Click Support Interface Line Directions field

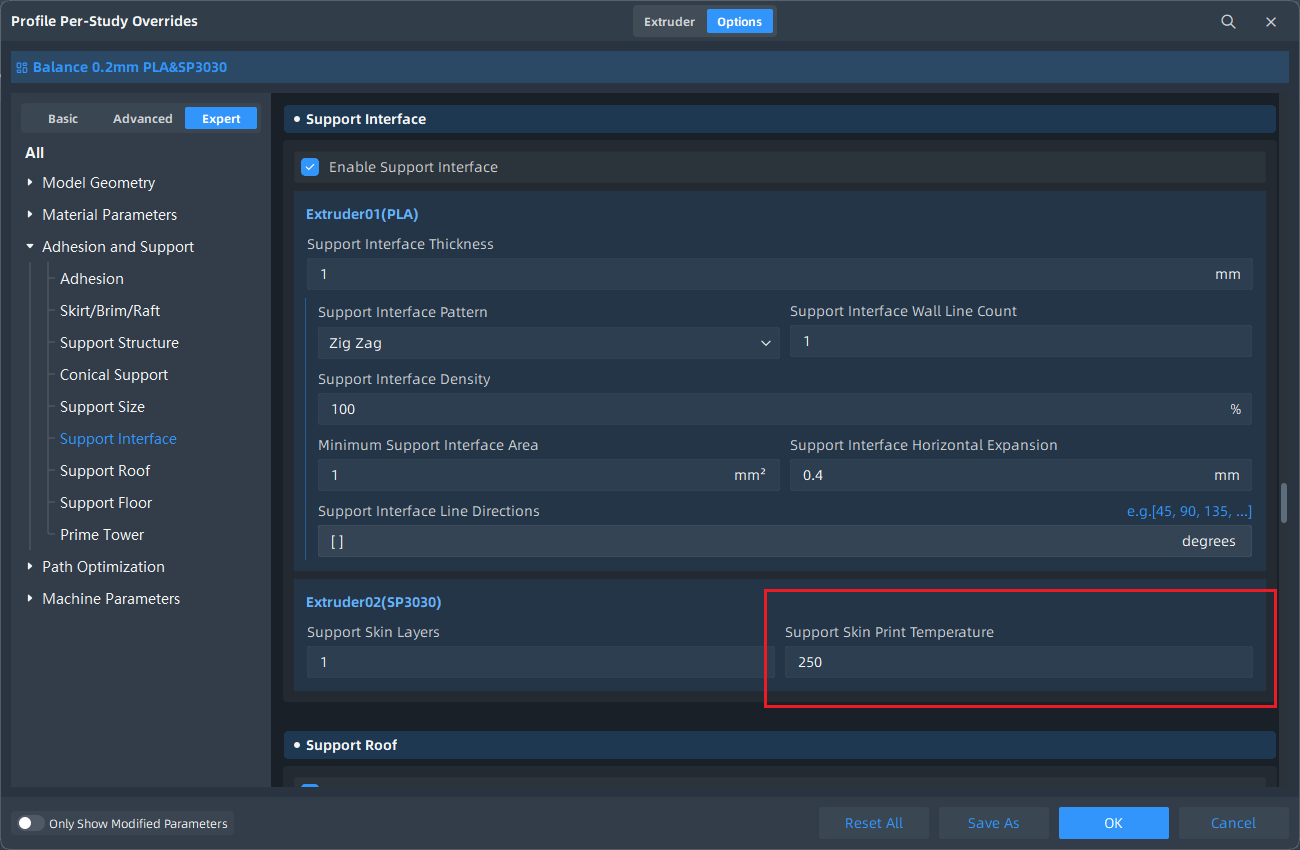[x=784, y=541]
